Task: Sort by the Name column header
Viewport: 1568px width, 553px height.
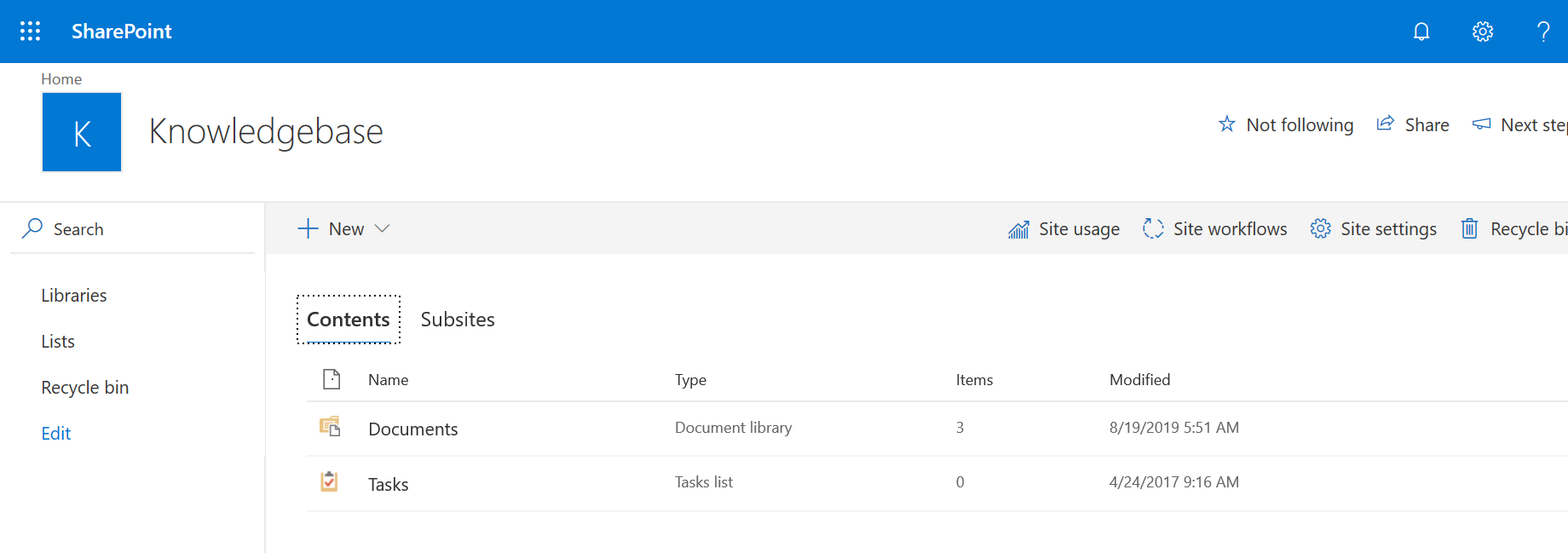Action: click(x=389, y=380)
